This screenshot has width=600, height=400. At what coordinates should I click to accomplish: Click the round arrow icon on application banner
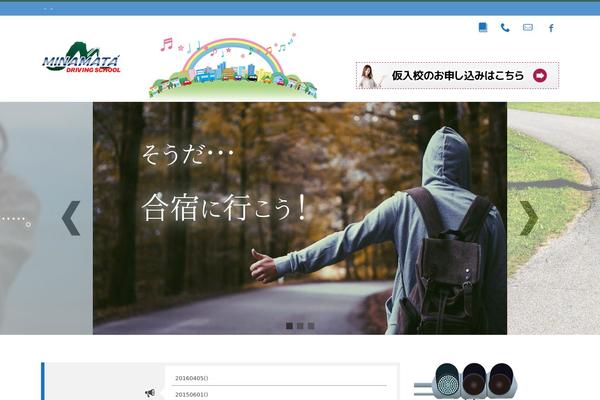[540, 76]
